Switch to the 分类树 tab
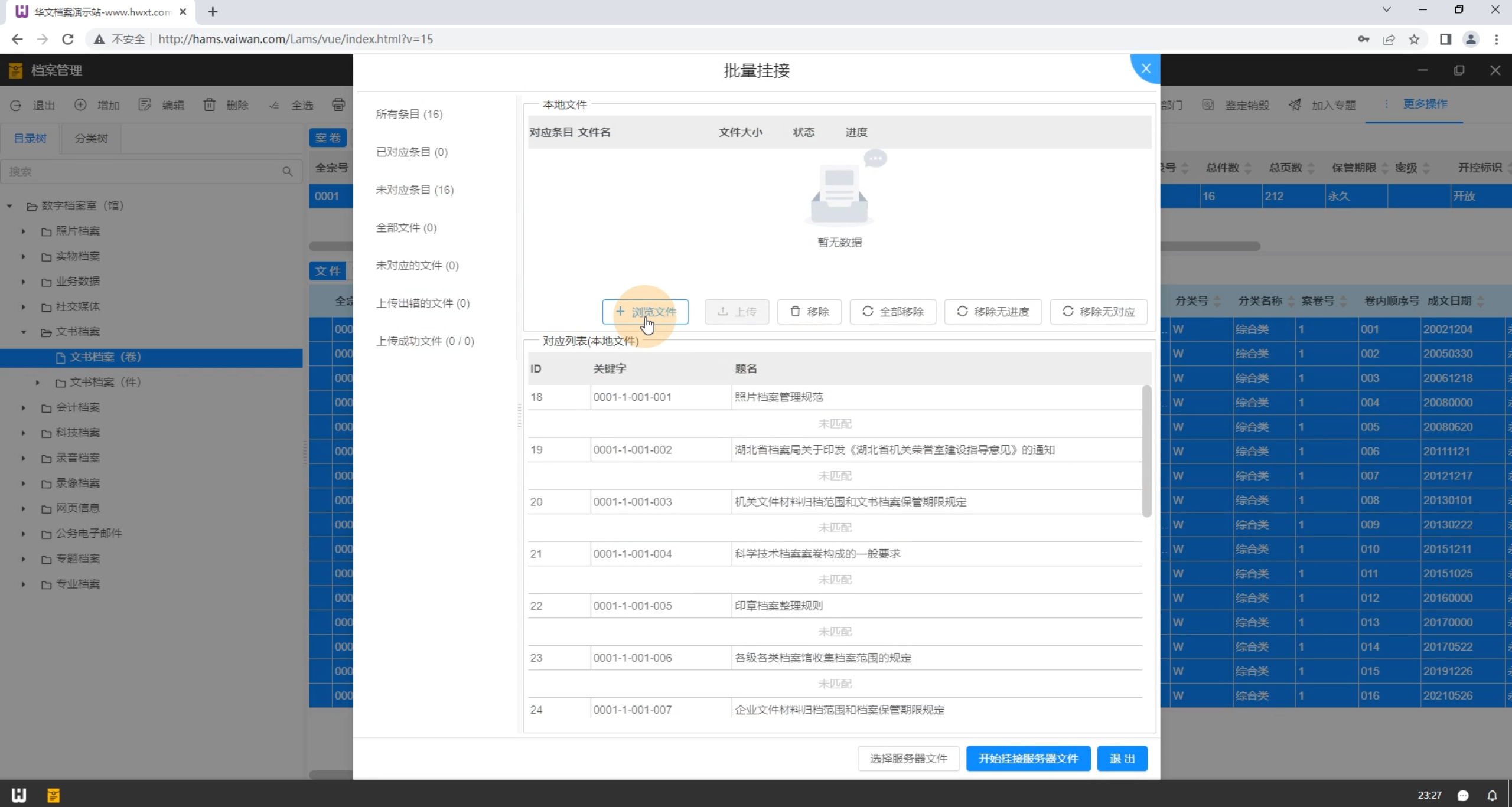1512x807 pixels. pyautogui.click(x=91, y=139)
